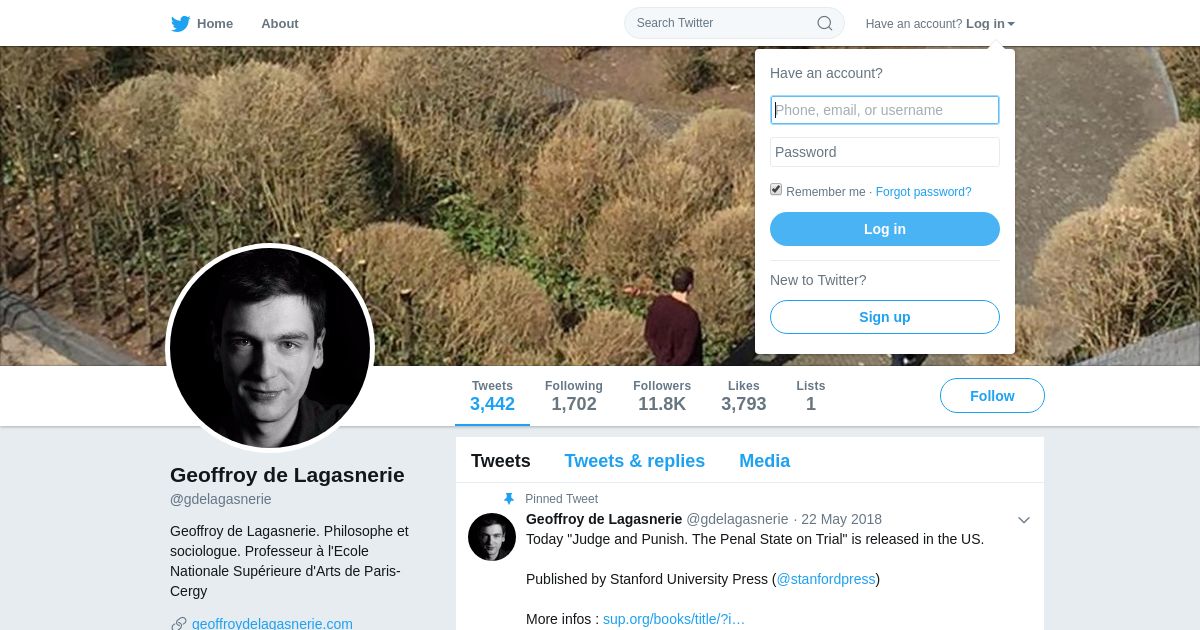Screen dimensions: 1200x630
Task: Expand the Log in dropdown caret
Action: [1011, 24]
